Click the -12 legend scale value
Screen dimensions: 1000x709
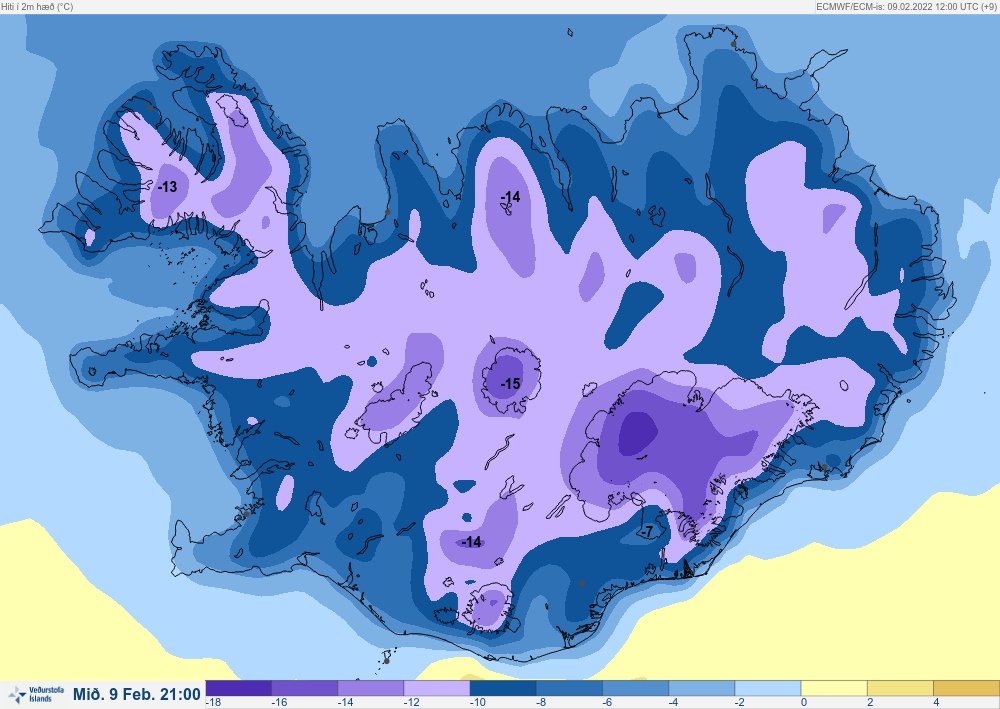click(411, 703)
